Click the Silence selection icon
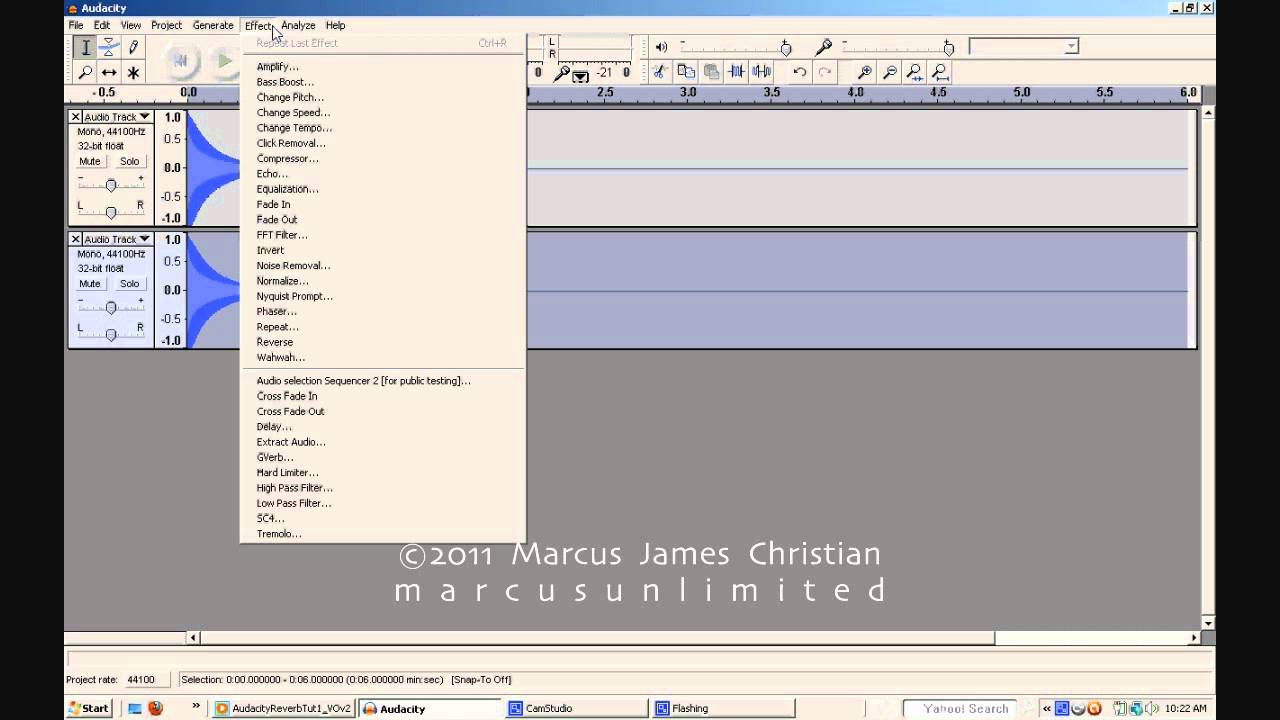 click(761, 72)
